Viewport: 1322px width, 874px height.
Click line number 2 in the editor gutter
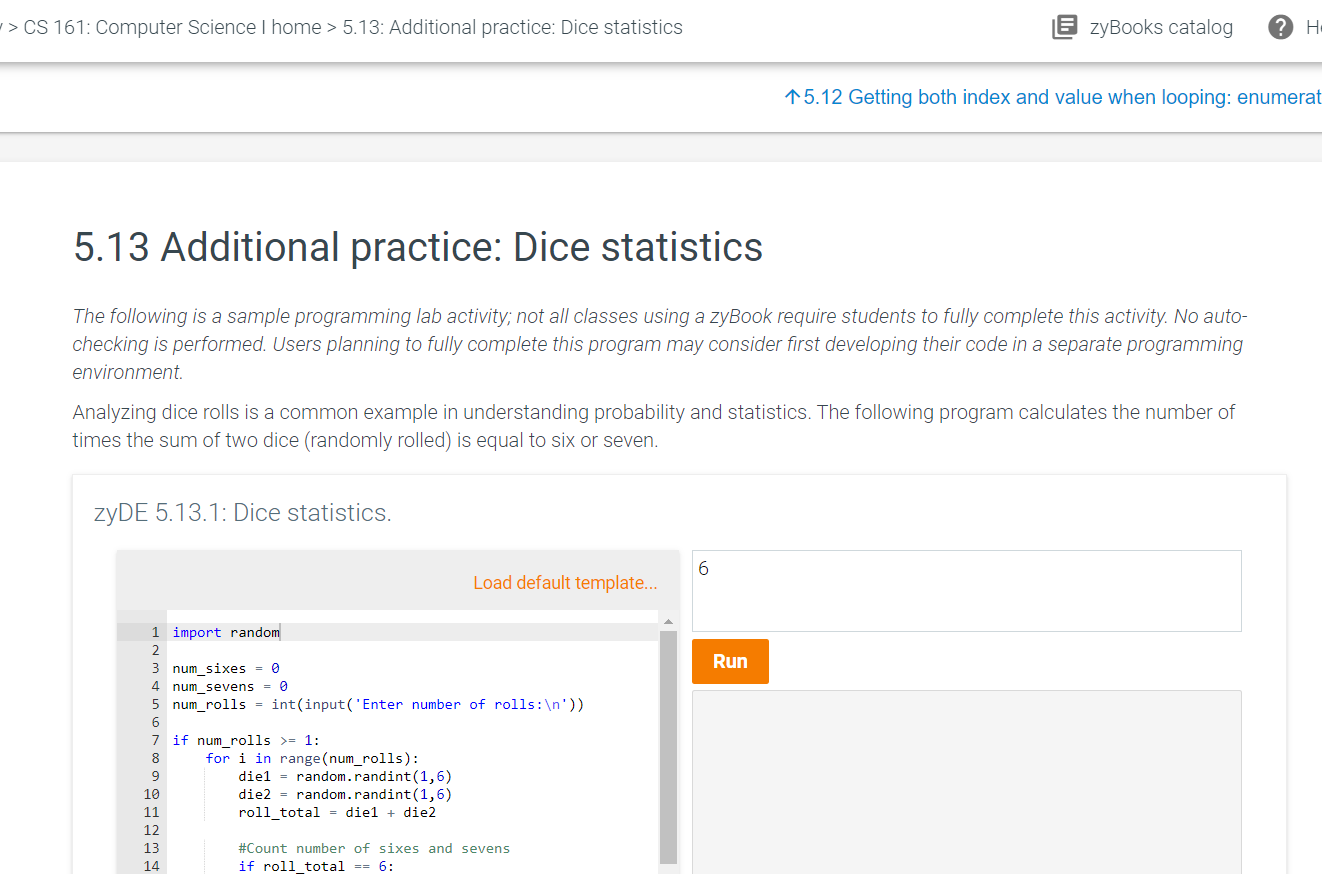[x=155, y=650]
